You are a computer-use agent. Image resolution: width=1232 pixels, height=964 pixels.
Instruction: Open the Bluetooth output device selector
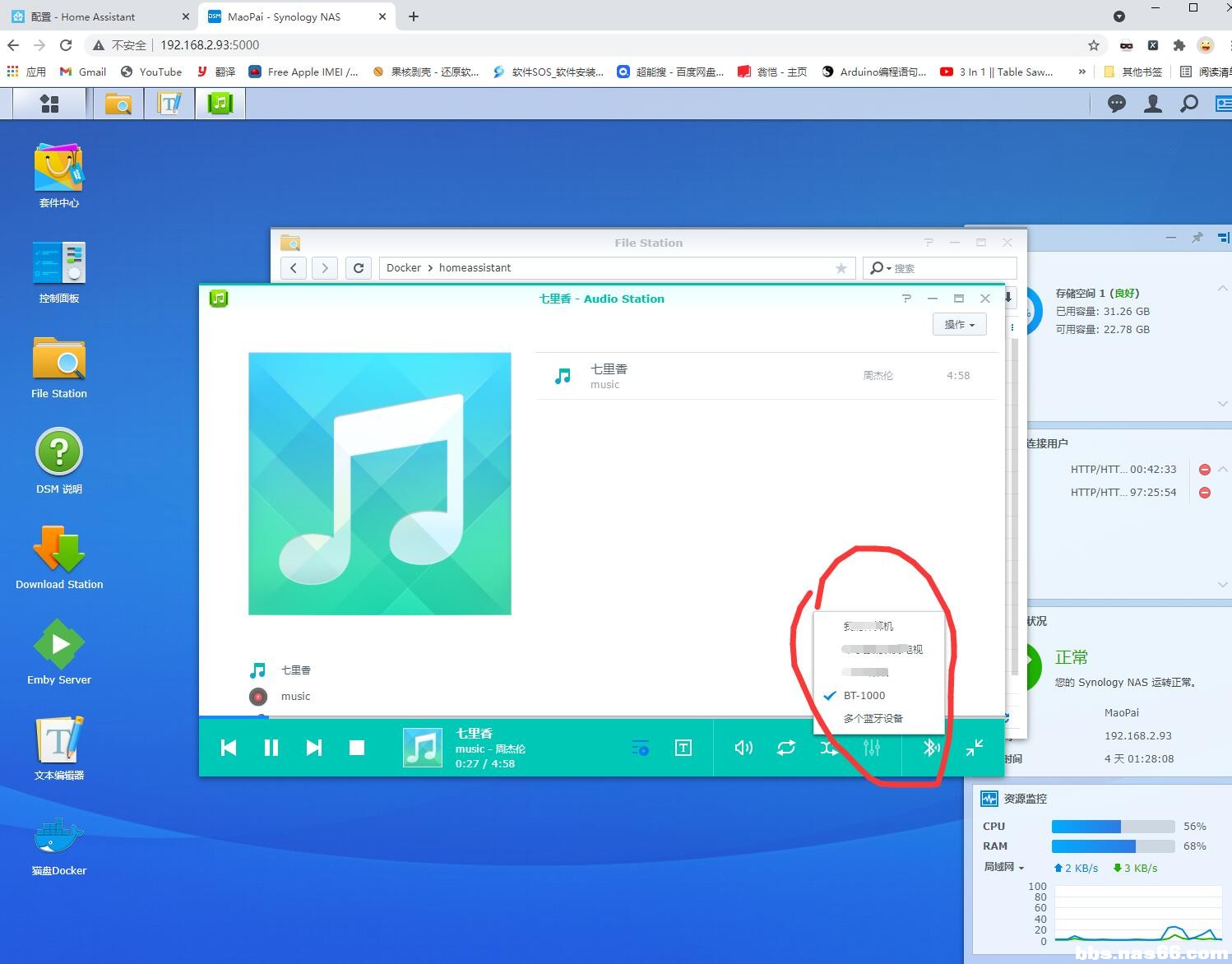[x=931, y=748]
